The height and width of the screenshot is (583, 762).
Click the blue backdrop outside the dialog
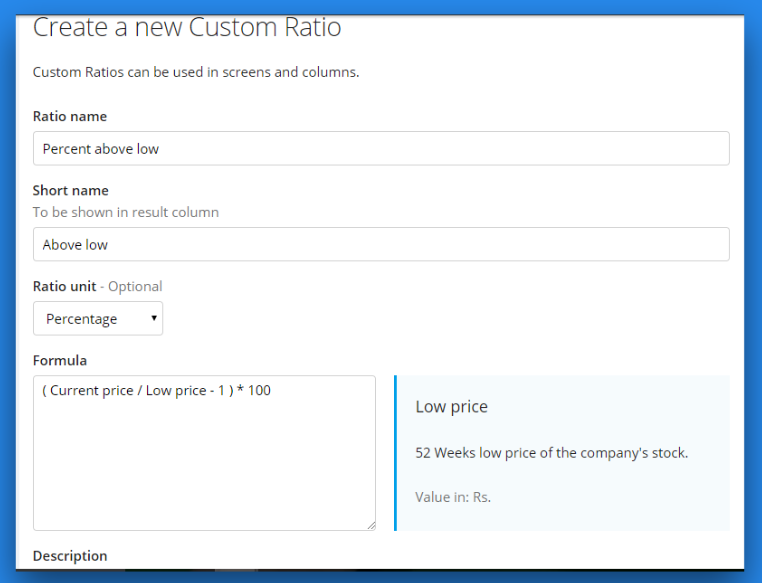point(753,300)
